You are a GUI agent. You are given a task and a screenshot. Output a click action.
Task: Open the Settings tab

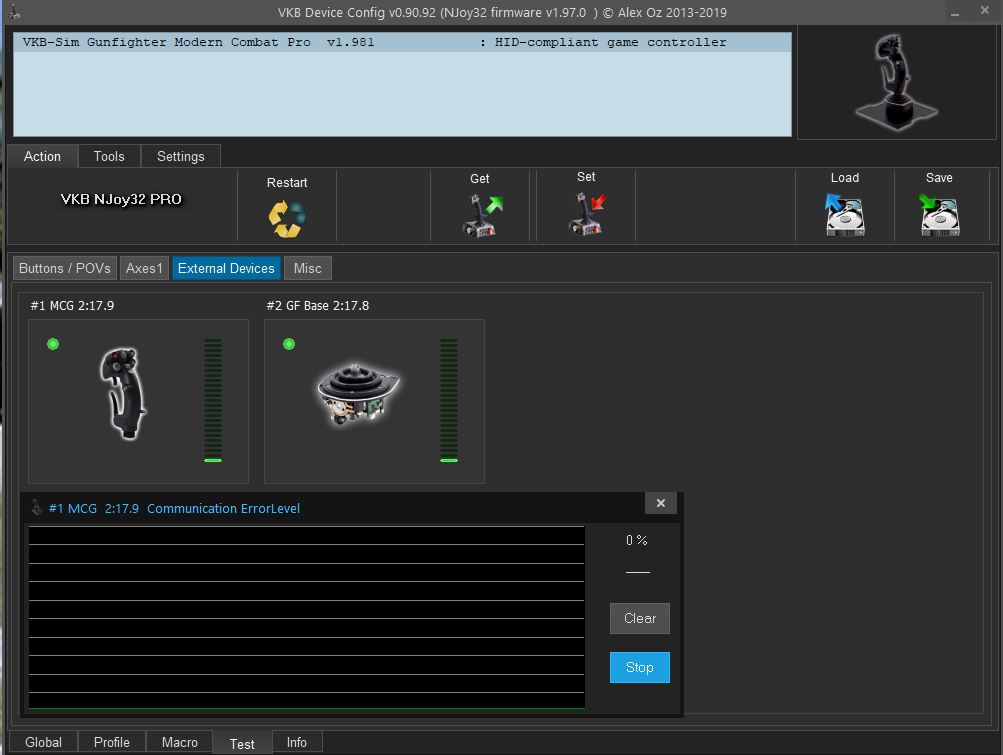click(x=180, y=156)
